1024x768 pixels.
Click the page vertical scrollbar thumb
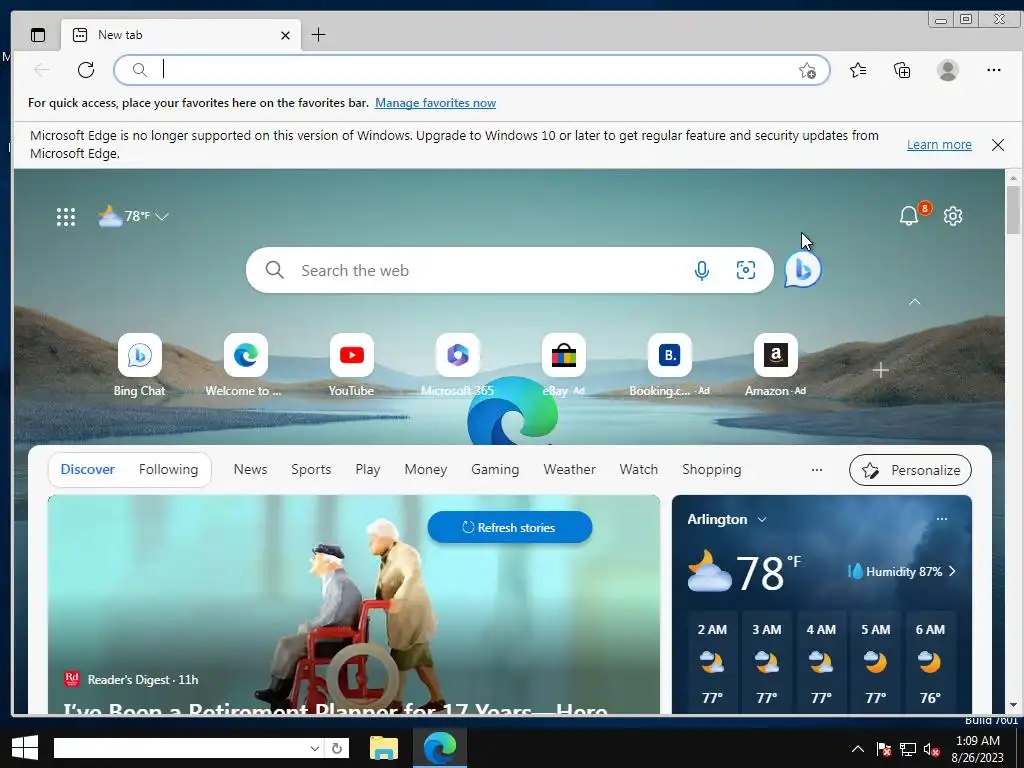pyautogui.click(x=1013, y=209)
